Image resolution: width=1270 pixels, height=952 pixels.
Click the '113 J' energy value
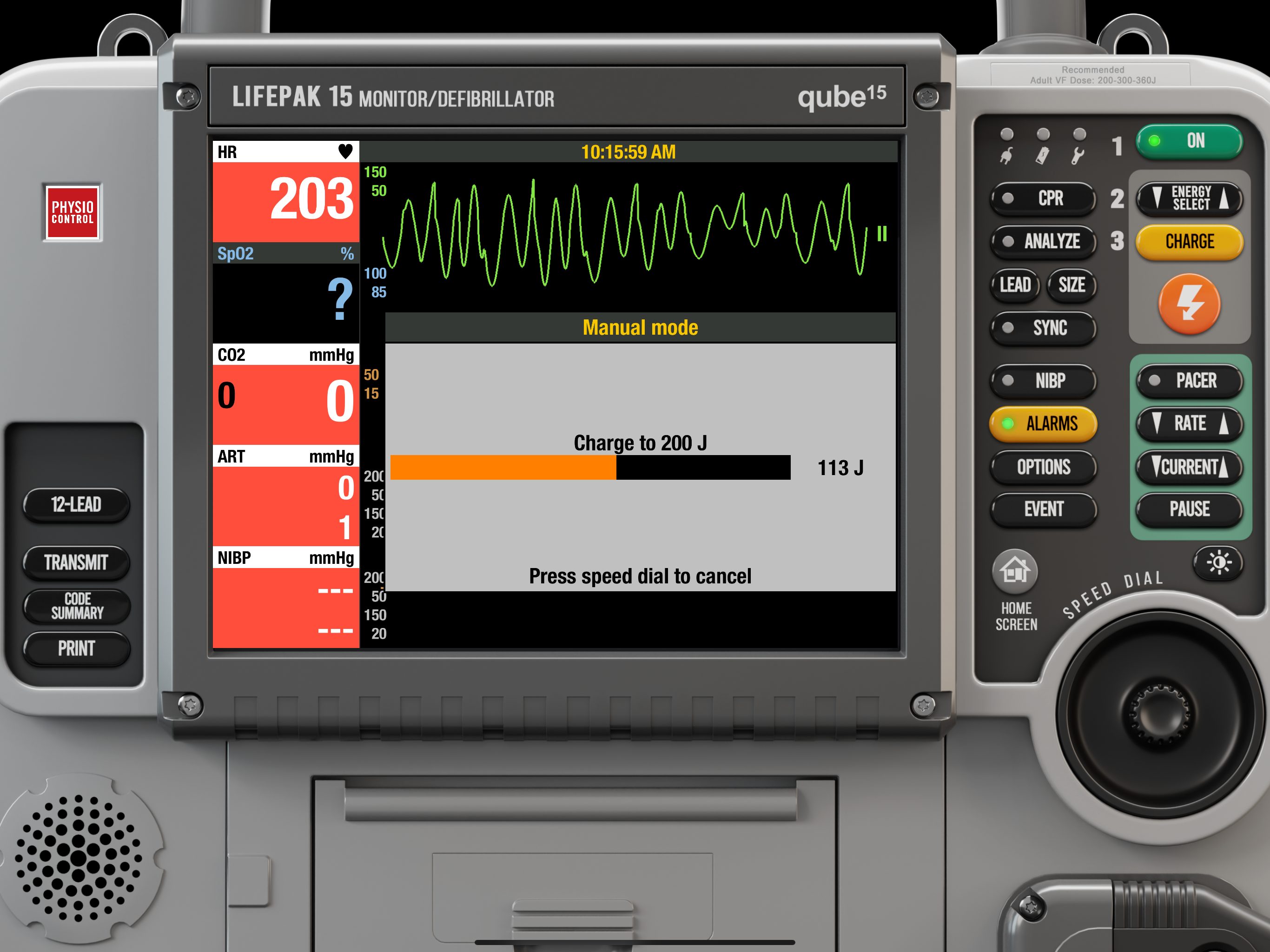click(x=840, y=468)
